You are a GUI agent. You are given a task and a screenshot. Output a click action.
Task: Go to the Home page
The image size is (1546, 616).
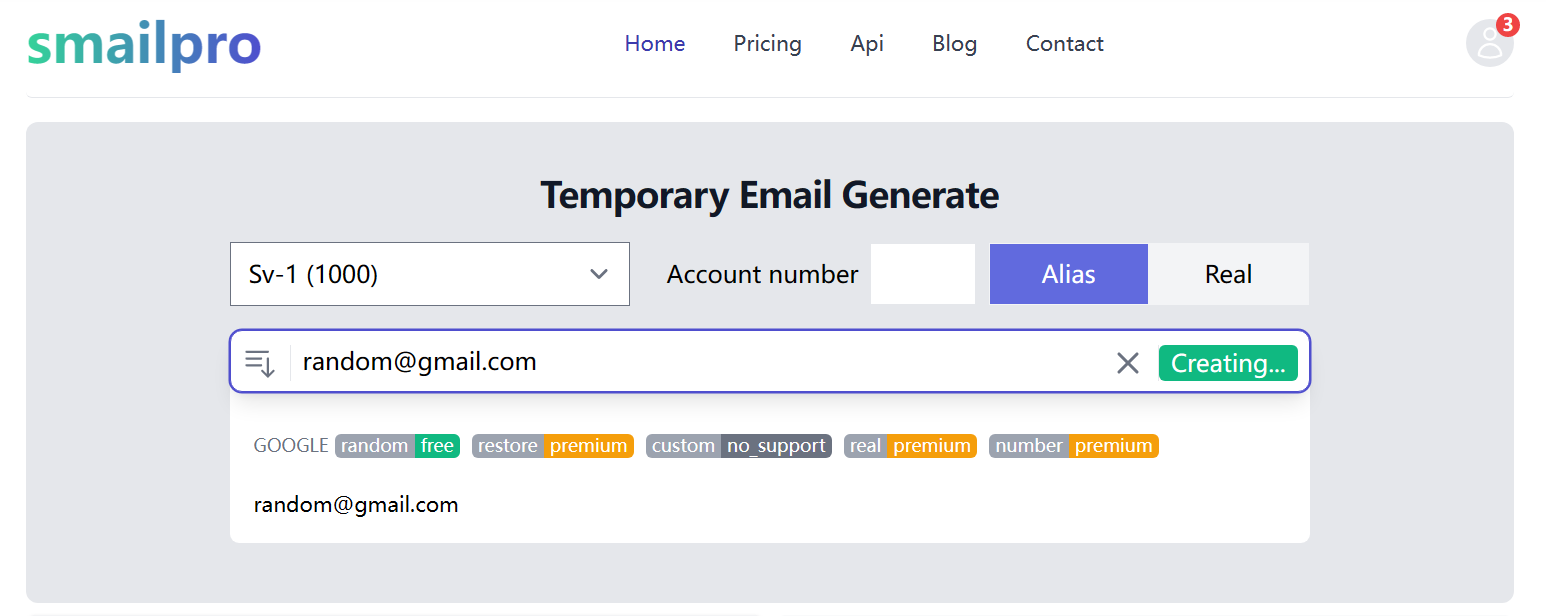tap(655, 44)
